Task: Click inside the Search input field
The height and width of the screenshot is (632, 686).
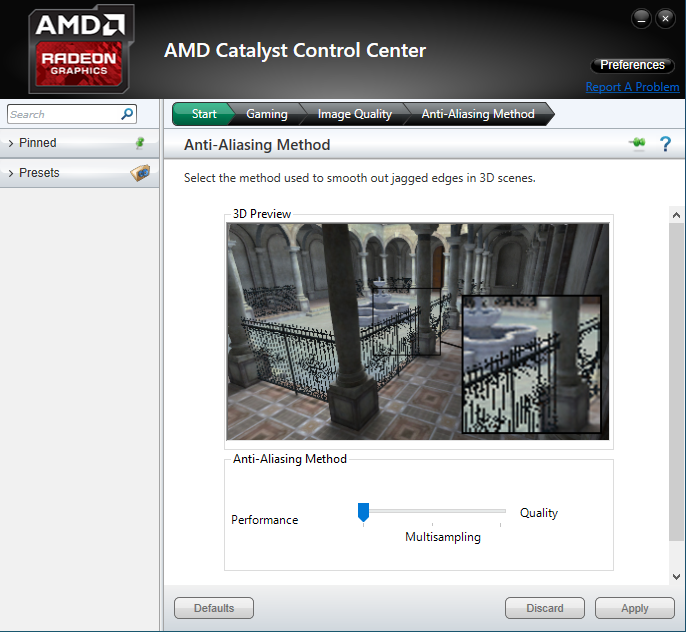Action: click(64, 114)
